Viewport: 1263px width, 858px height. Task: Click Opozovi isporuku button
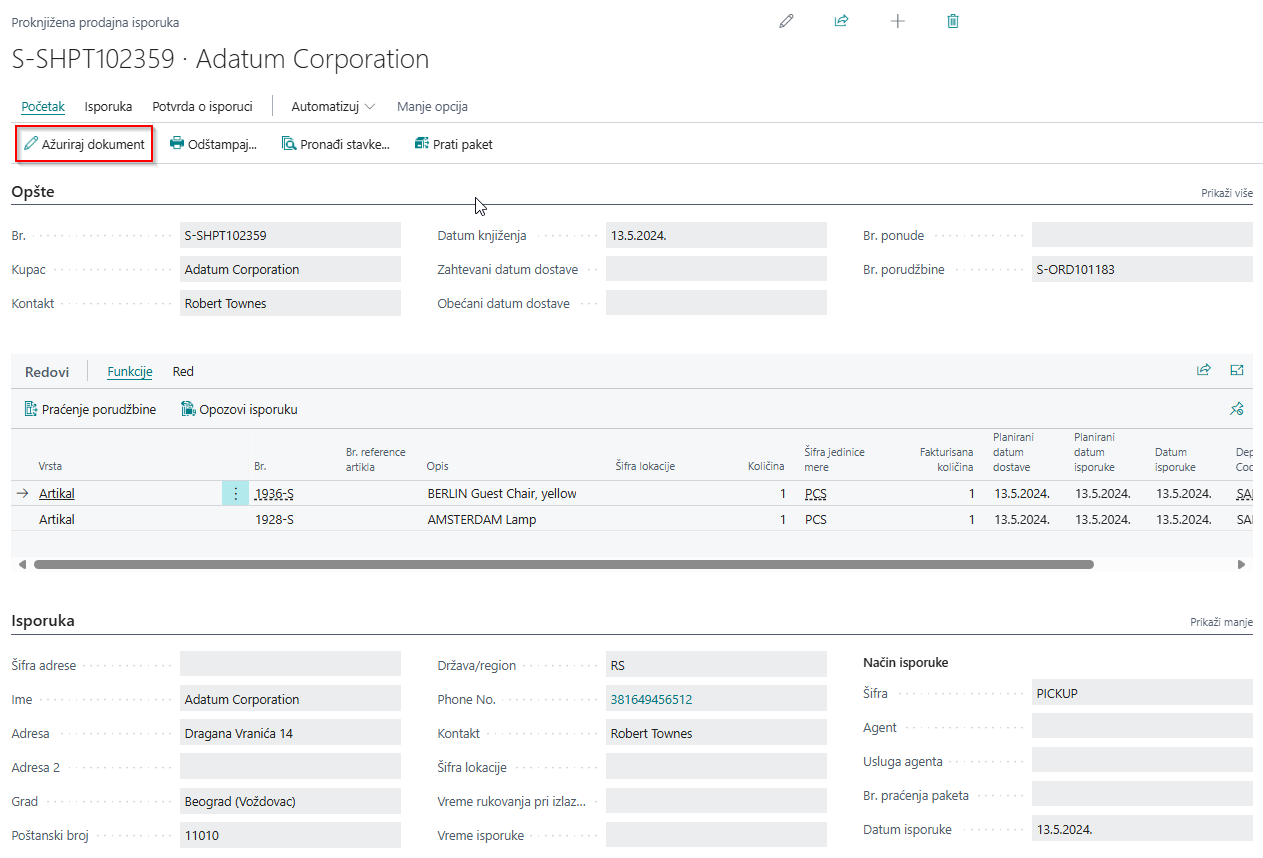239,409
